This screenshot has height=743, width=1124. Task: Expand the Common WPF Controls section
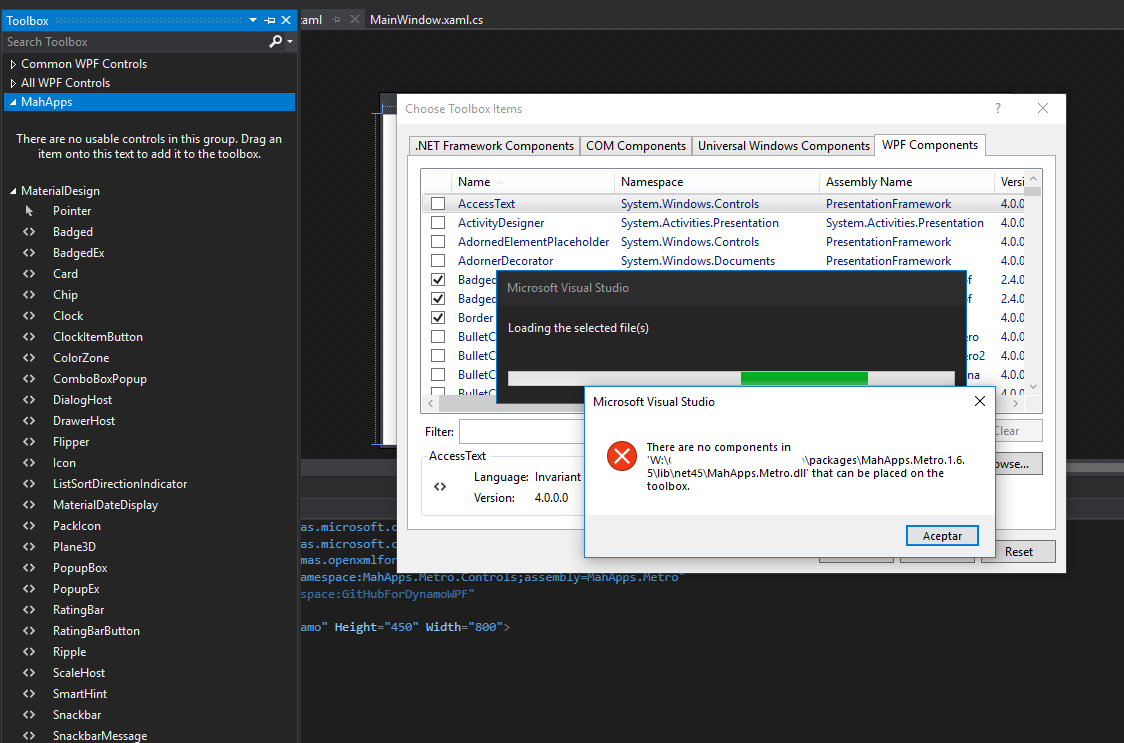[13, 63]
